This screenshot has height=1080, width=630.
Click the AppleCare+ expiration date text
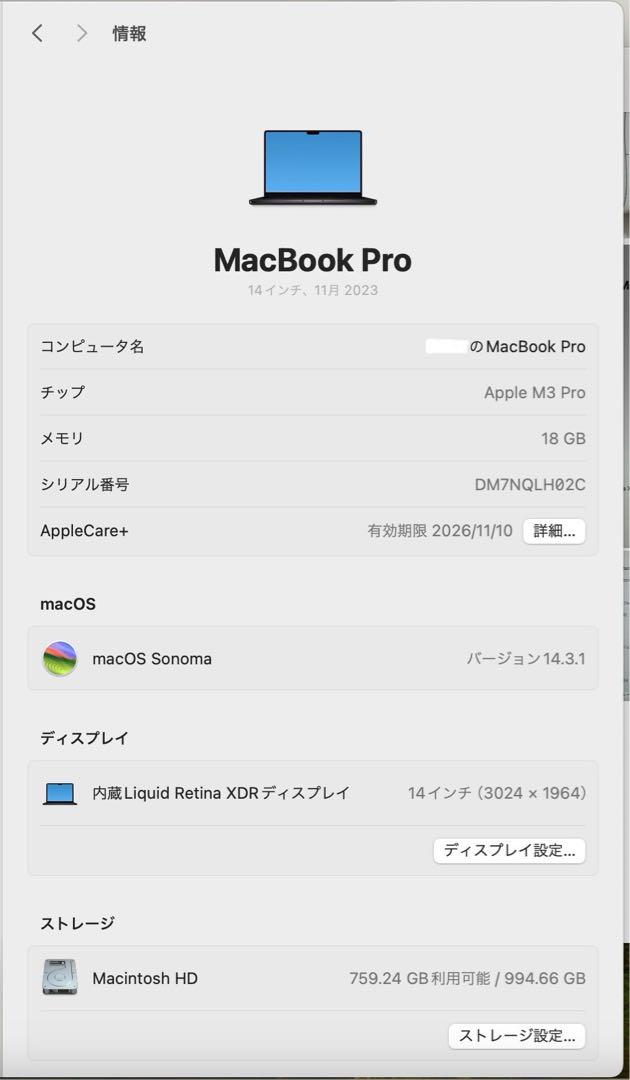tap(440, 531)
